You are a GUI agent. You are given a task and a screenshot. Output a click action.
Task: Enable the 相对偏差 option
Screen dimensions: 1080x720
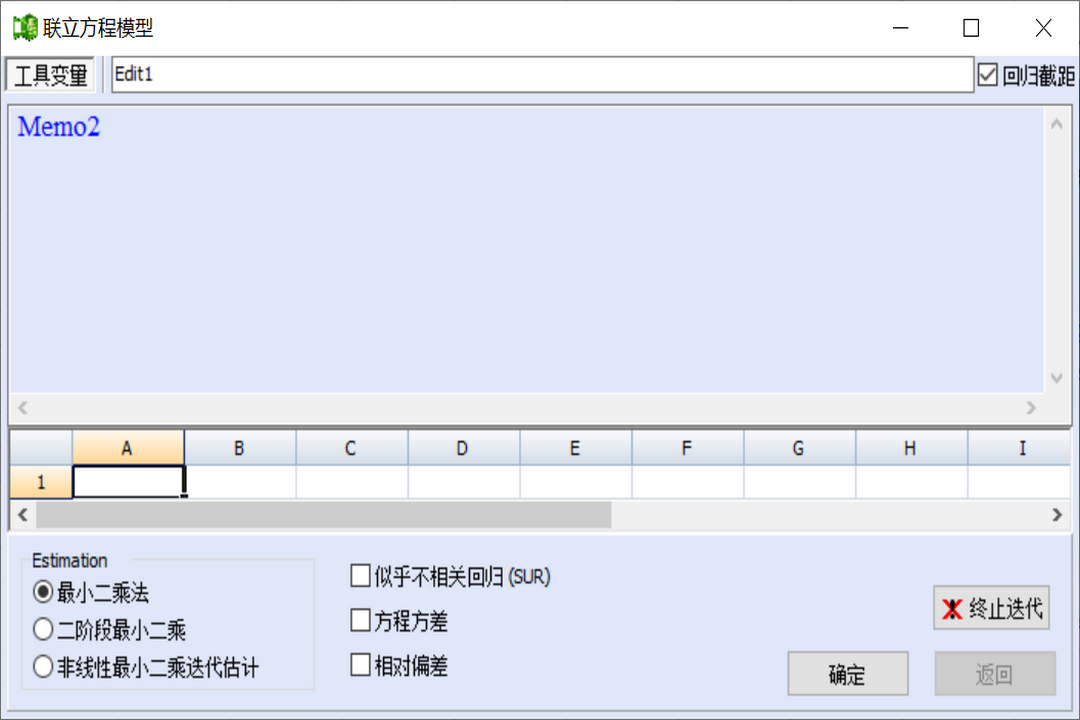[x=360, y=664]
